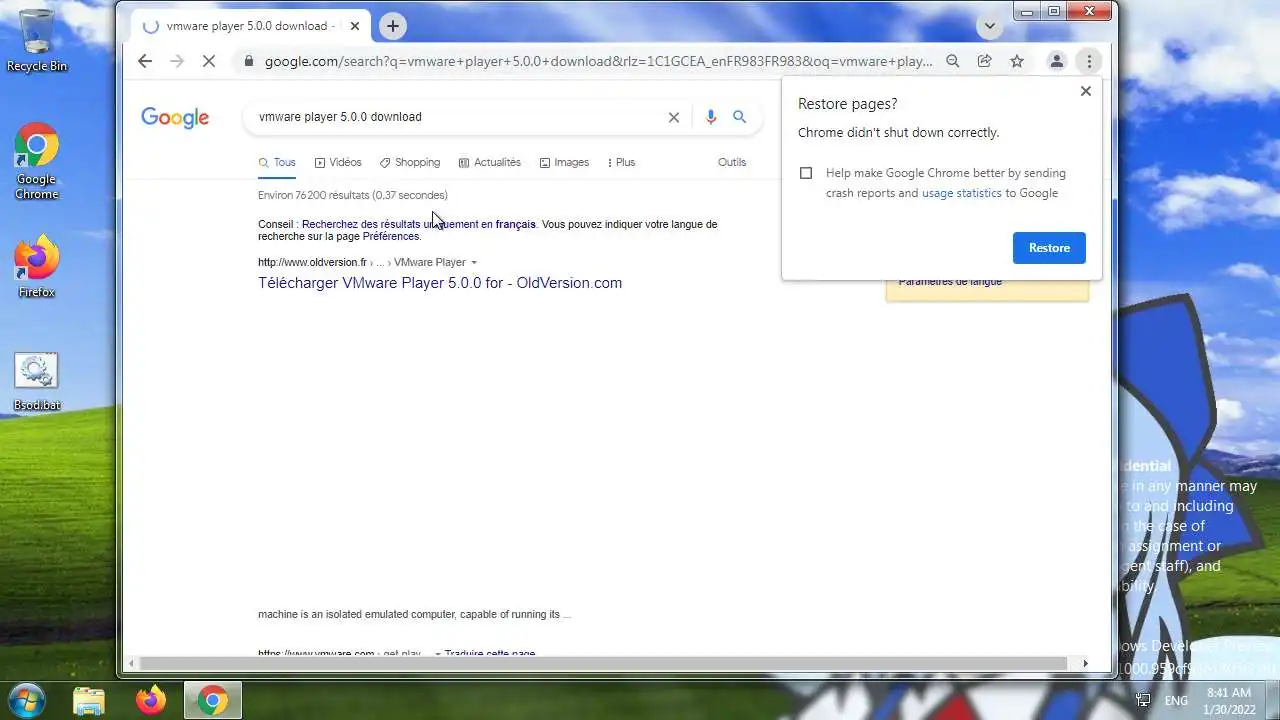Open site info via the padlock icon

(249, 61)
